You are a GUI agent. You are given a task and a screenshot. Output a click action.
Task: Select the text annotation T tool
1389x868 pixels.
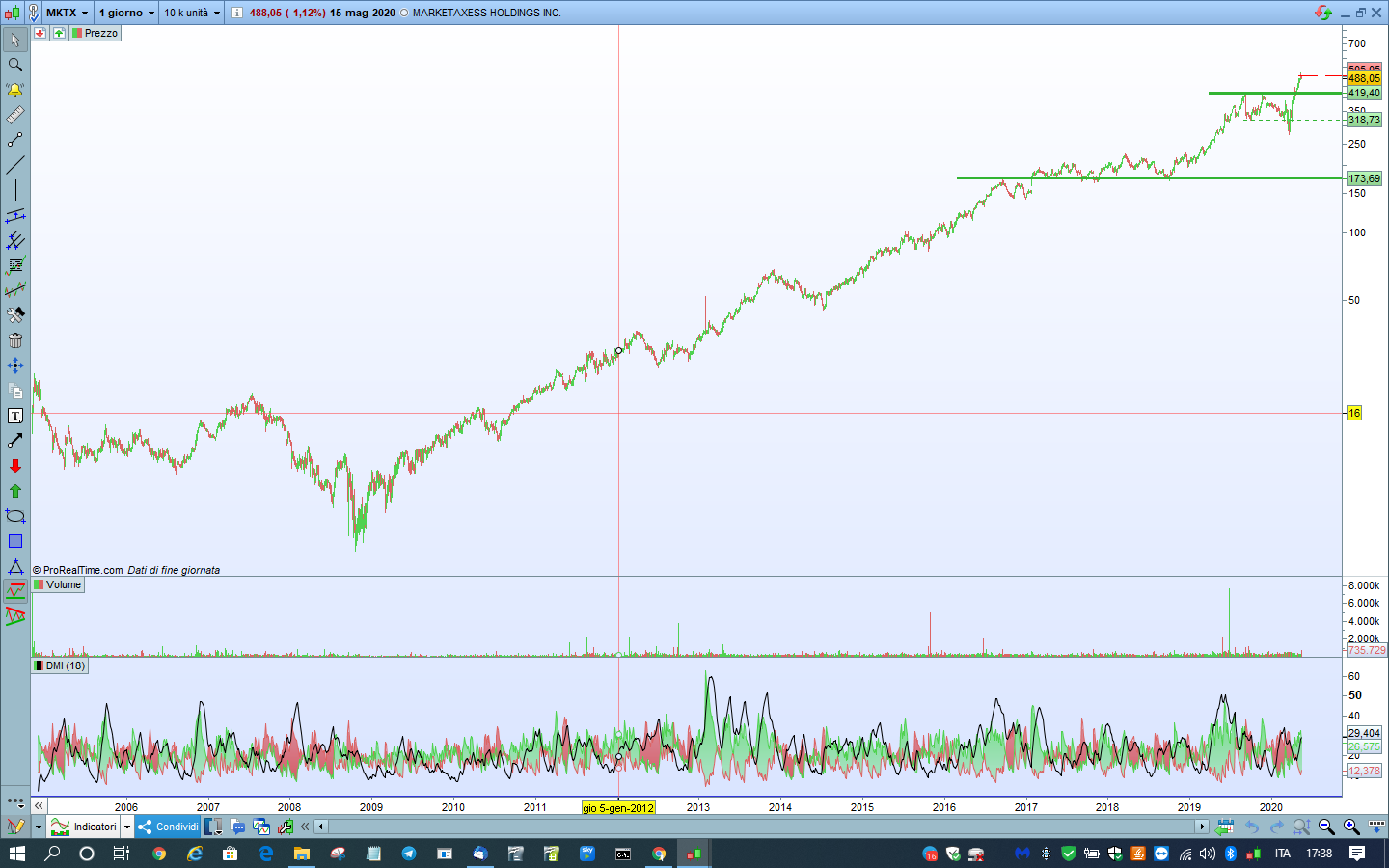coord(15,416)
